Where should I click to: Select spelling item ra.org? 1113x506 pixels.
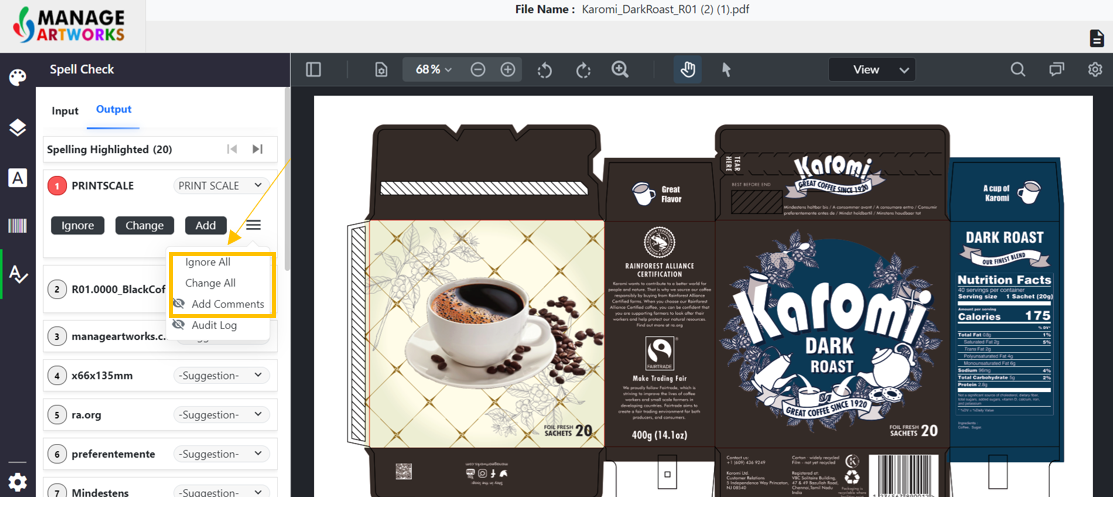point(87,414)
